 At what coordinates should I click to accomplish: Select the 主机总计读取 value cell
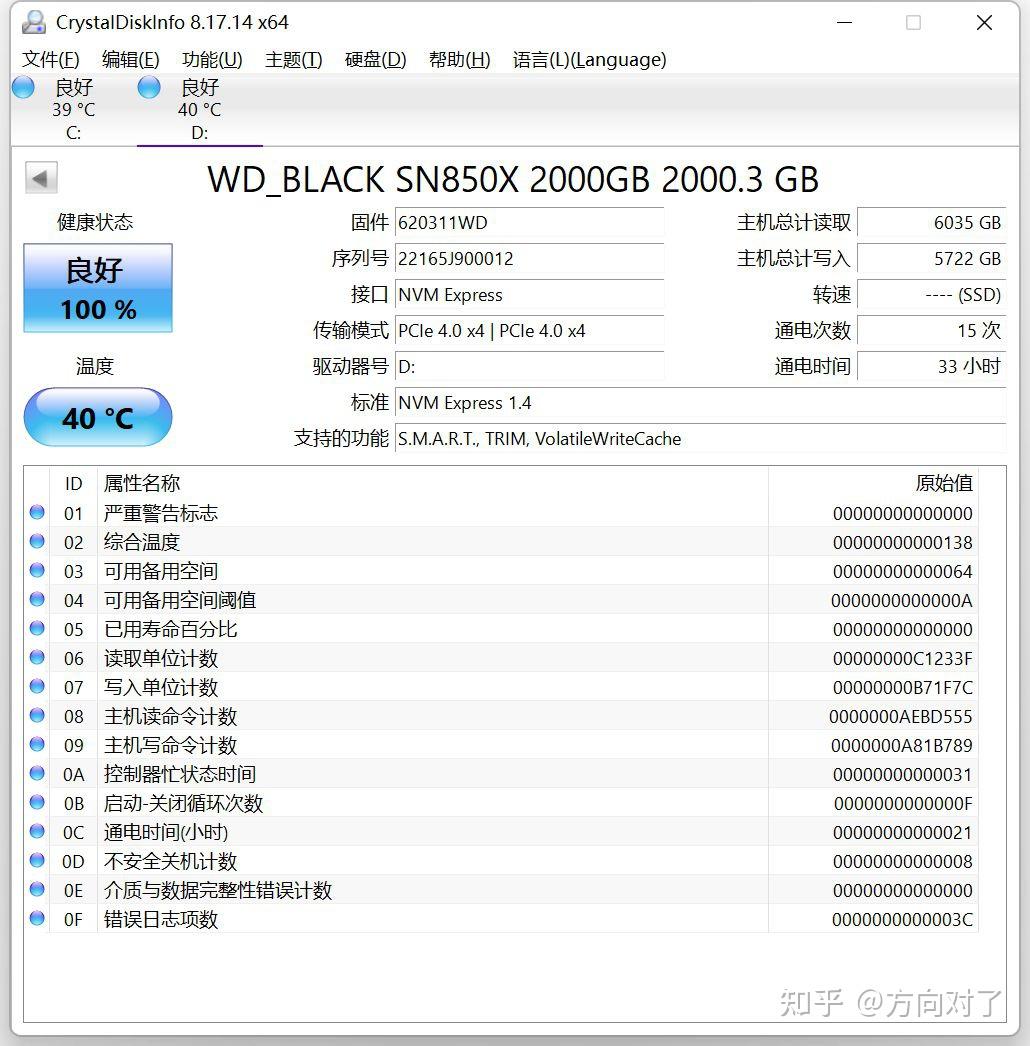click(930, 222)
